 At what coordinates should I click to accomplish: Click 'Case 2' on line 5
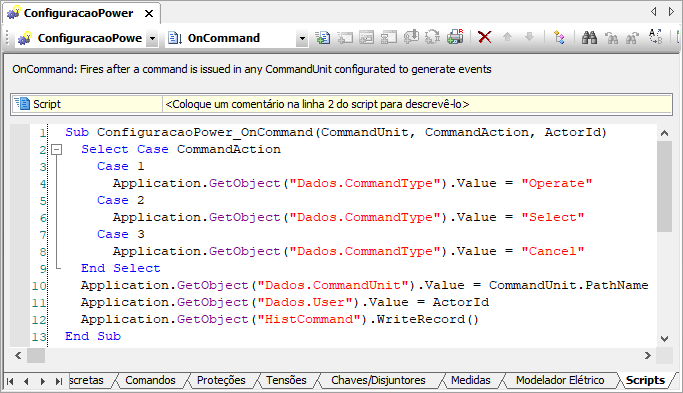click(x=121, y=200)
